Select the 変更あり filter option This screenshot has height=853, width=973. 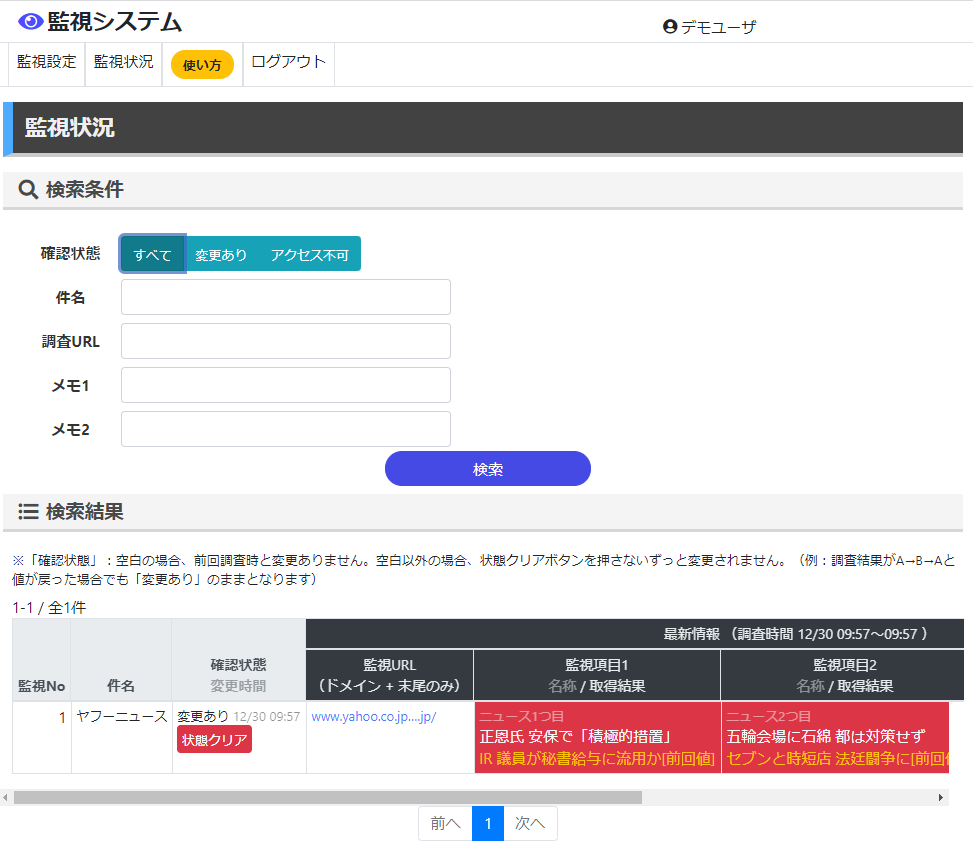(x=221, y=254)
